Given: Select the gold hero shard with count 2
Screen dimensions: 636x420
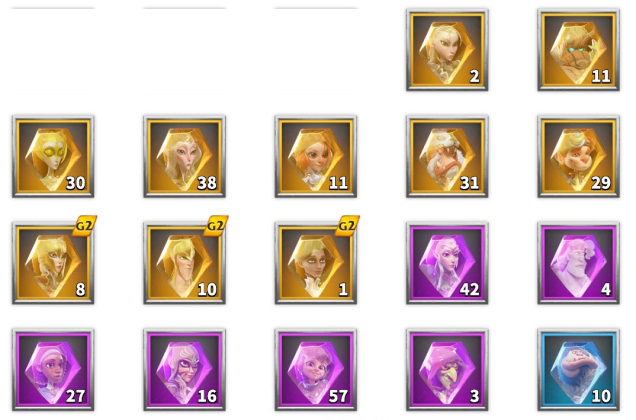Looking at the screenshot, I should click(447, 50).
